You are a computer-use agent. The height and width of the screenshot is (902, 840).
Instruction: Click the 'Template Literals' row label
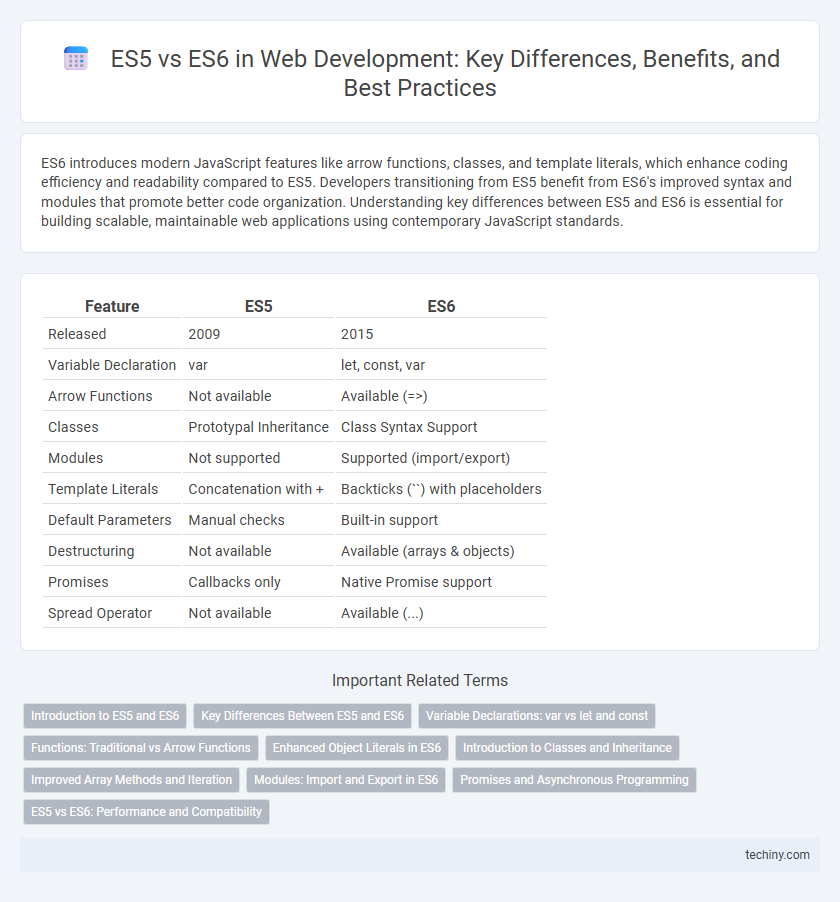coord(112,490)
